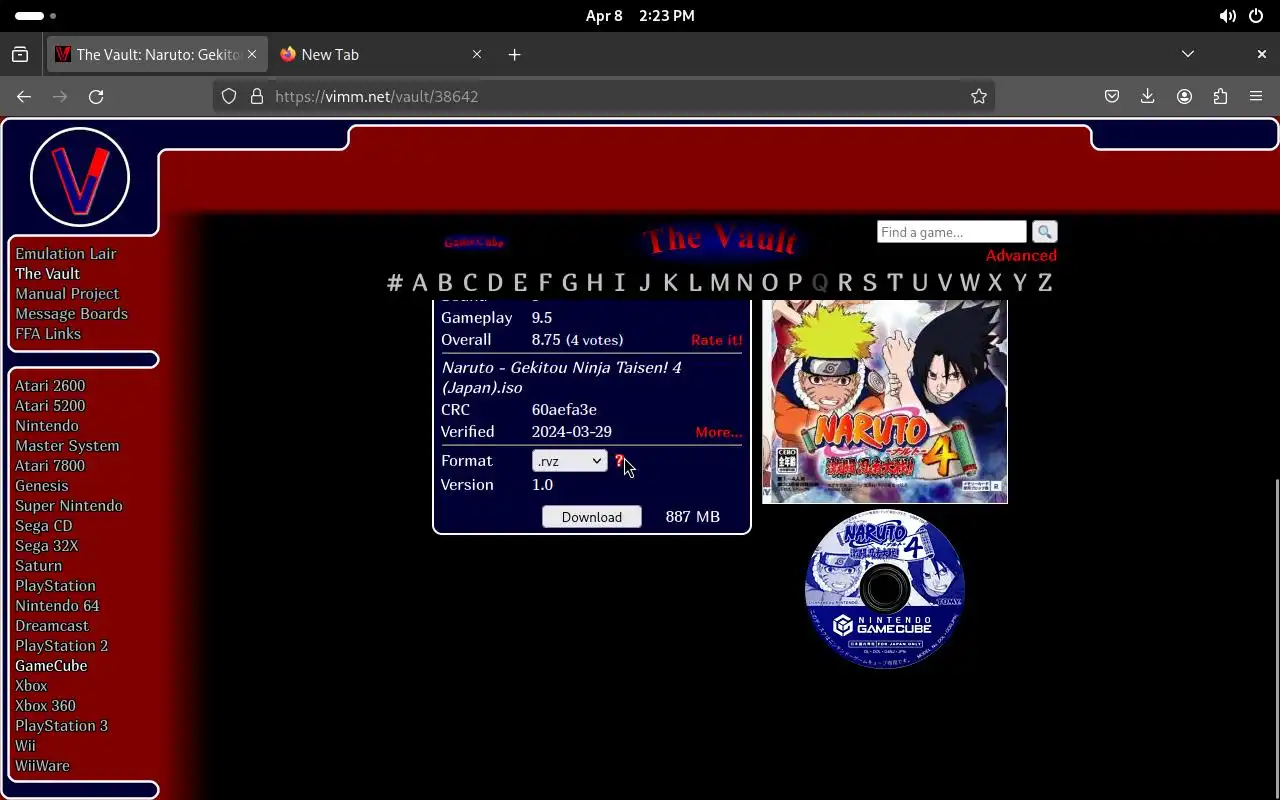Click the Naruto GameCube disc image
1280x800 pixels.
point(885,588)
